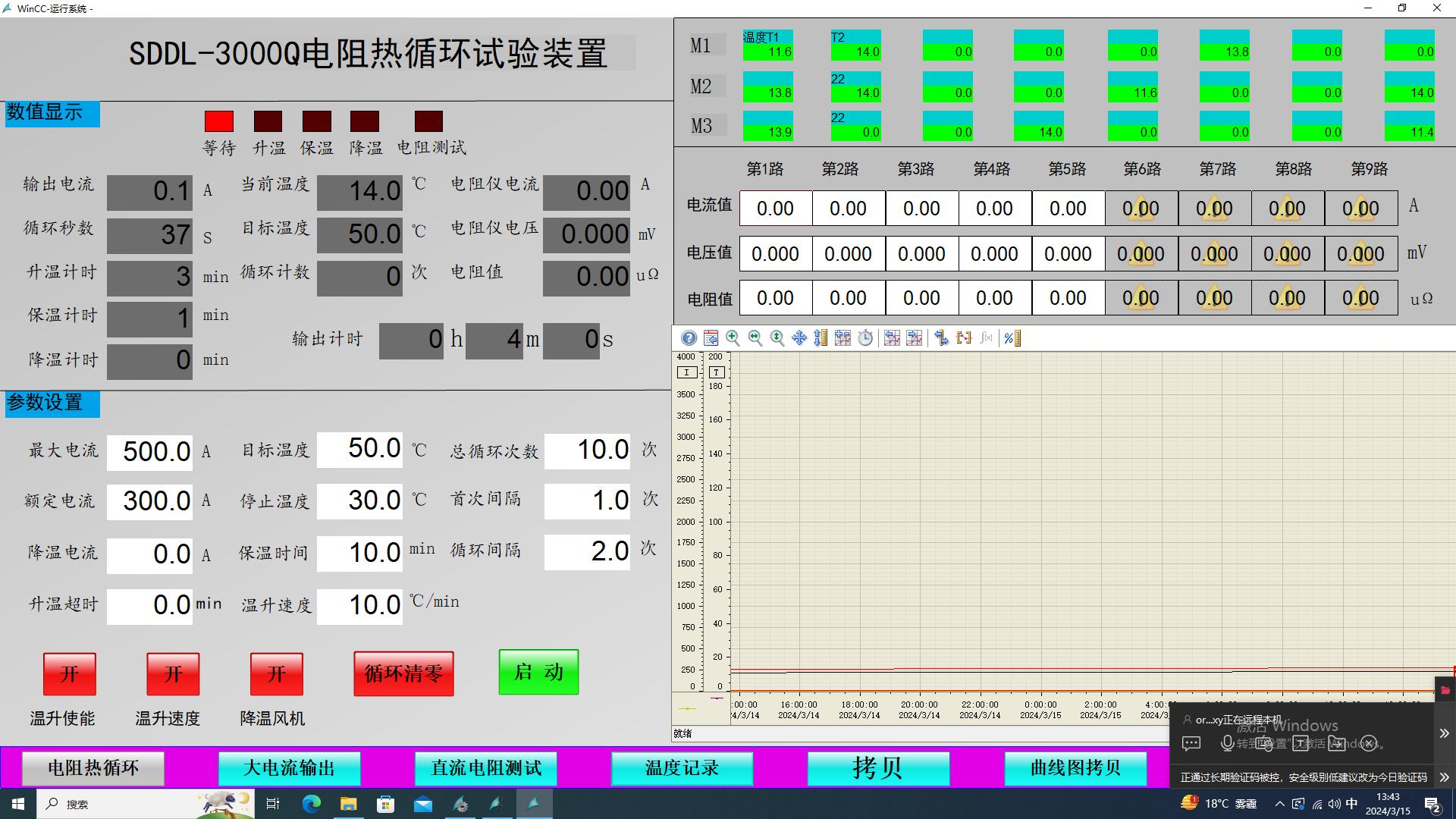Click the red 等待 status indicator
The width and height of the screenshot is (1456, 819).
(x=219, y=121)
